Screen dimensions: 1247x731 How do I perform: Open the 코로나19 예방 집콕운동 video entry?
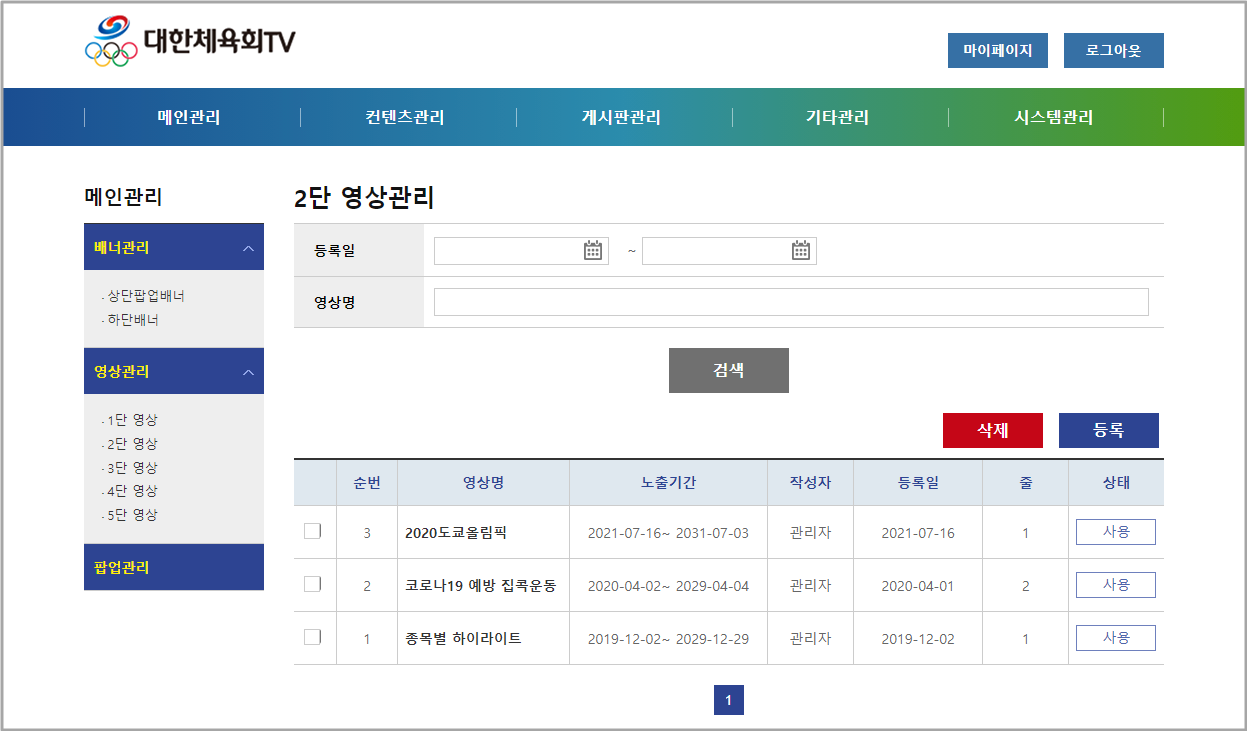click(481, 586)
